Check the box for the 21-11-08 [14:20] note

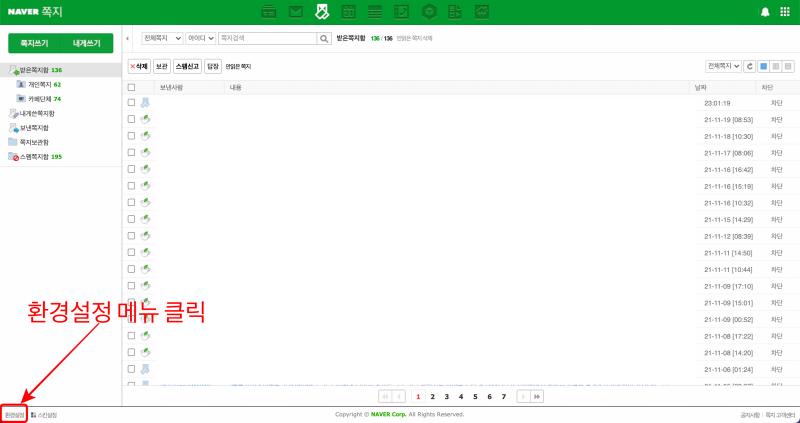click(x=131, y=352)
